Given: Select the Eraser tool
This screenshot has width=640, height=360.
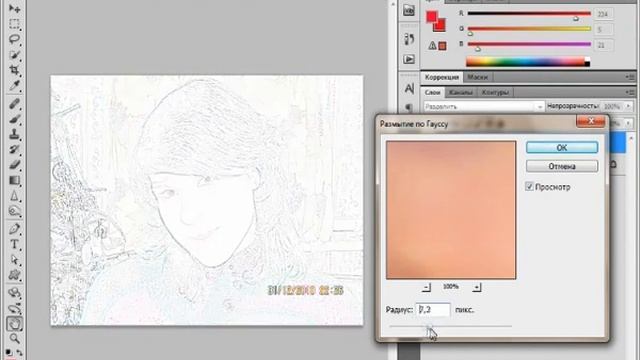Looking at the screenshot, I should 14,165.
